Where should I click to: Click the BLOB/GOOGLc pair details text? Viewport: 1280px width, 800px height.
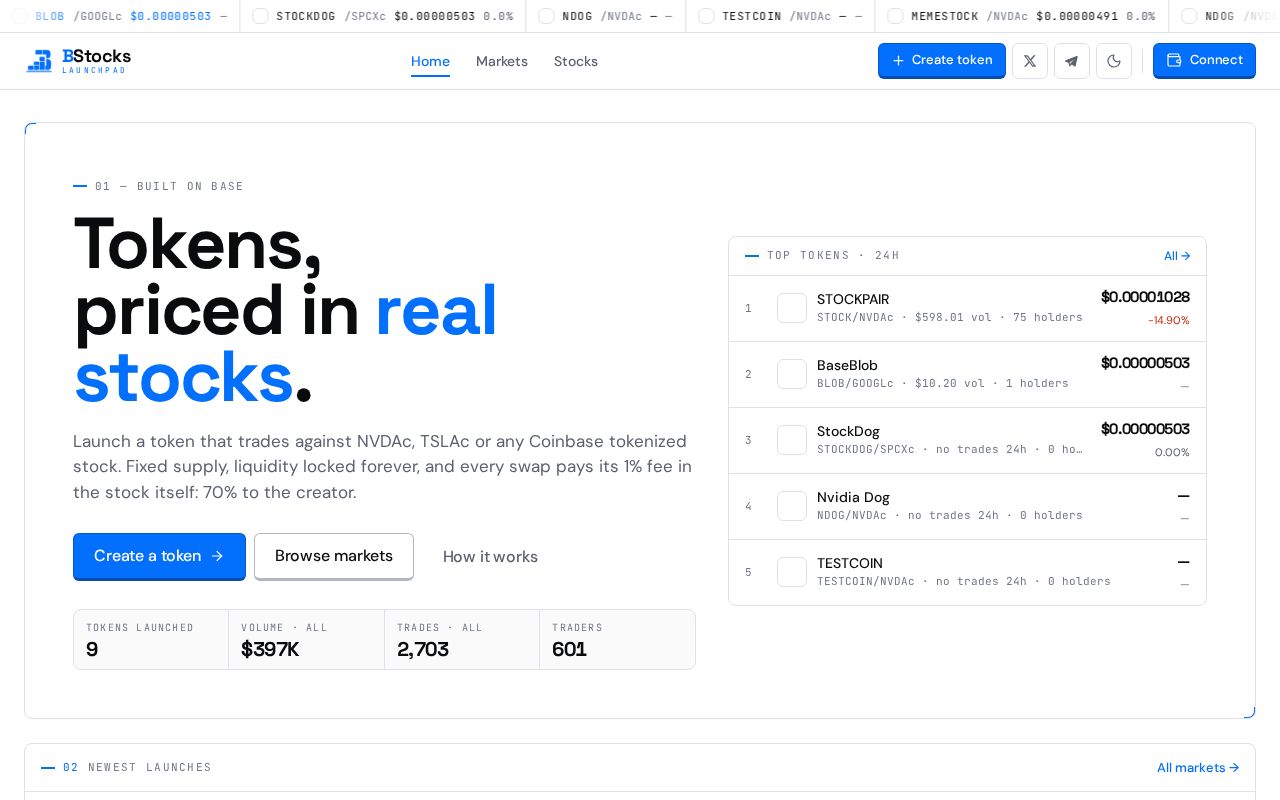[x=942, y=383]
